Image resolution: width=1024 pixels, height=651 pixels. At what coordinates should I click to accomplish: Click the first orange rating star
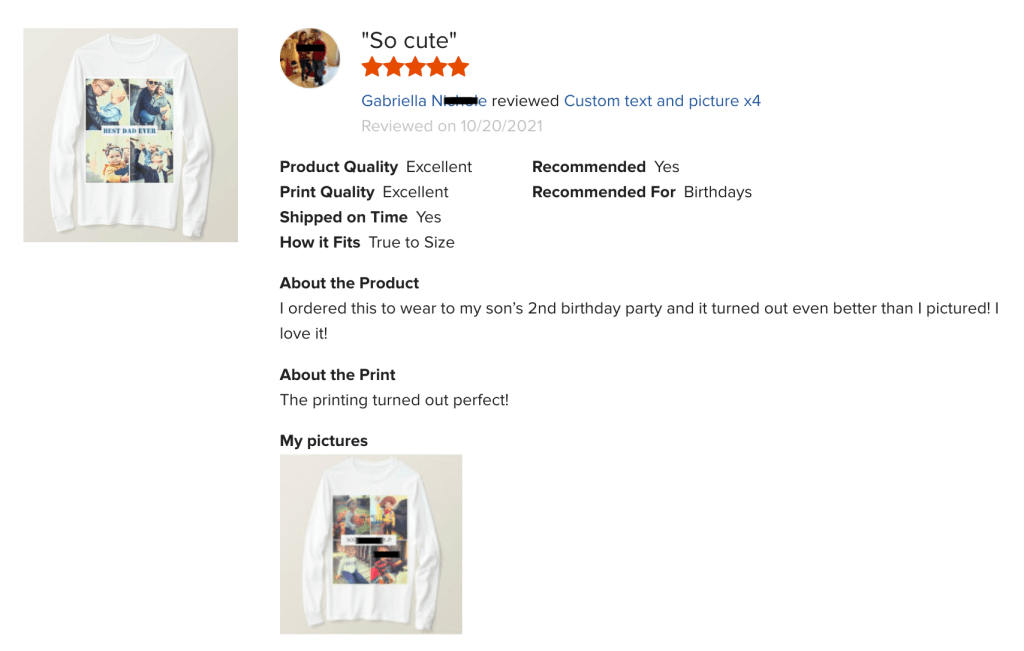(x=372, y=67)
